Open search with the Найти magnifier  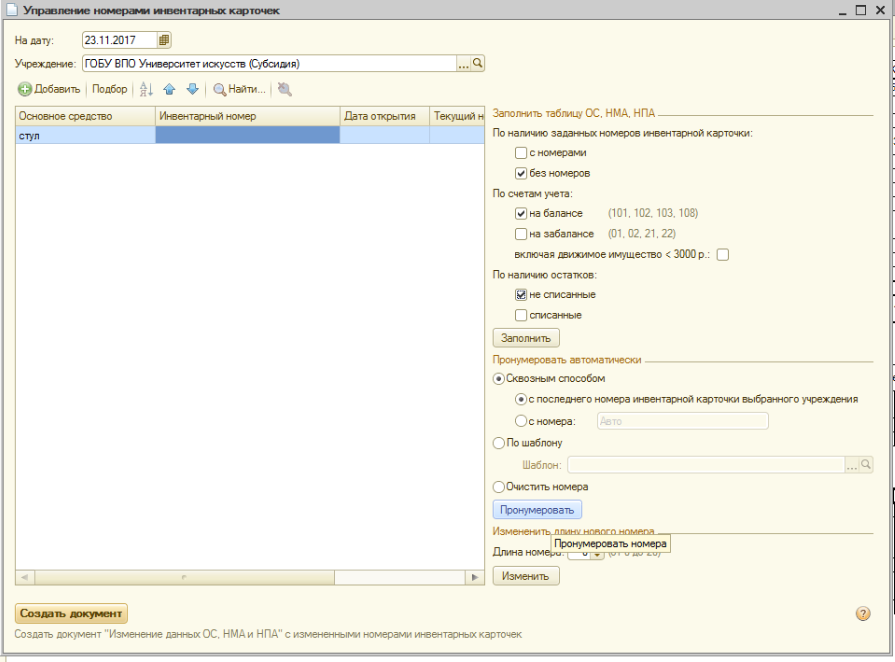click(x=219, y=89)
